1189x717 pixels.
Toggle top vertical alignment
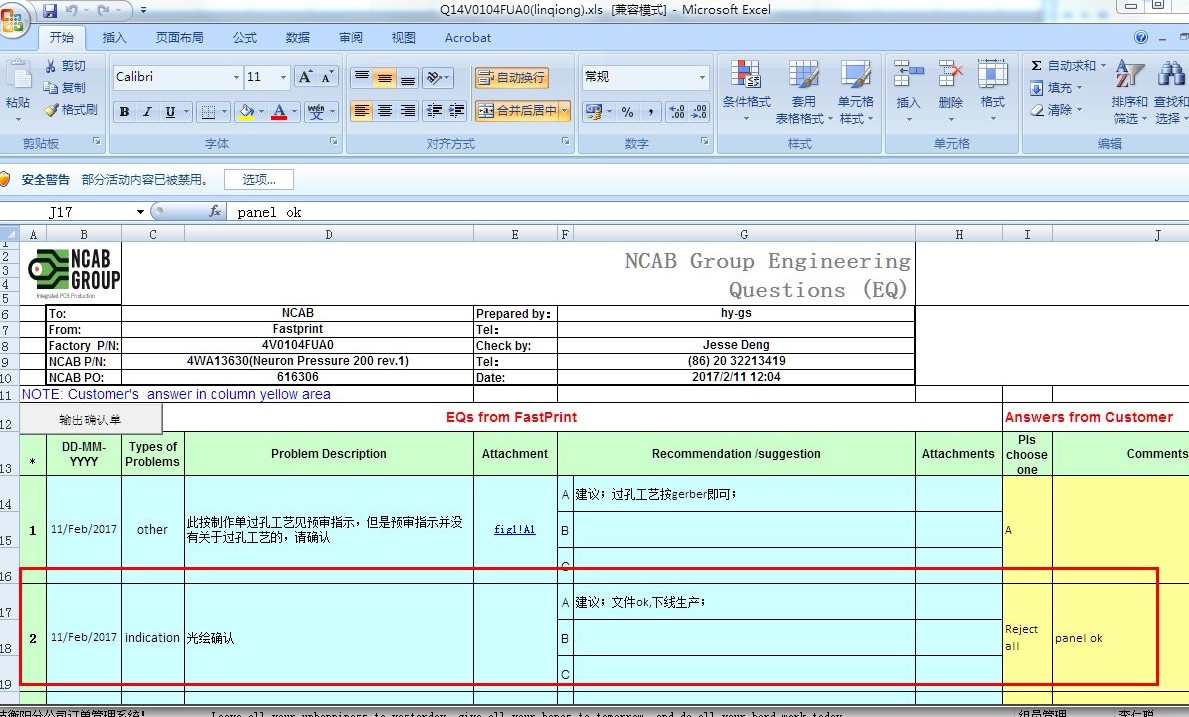(362, 77)
